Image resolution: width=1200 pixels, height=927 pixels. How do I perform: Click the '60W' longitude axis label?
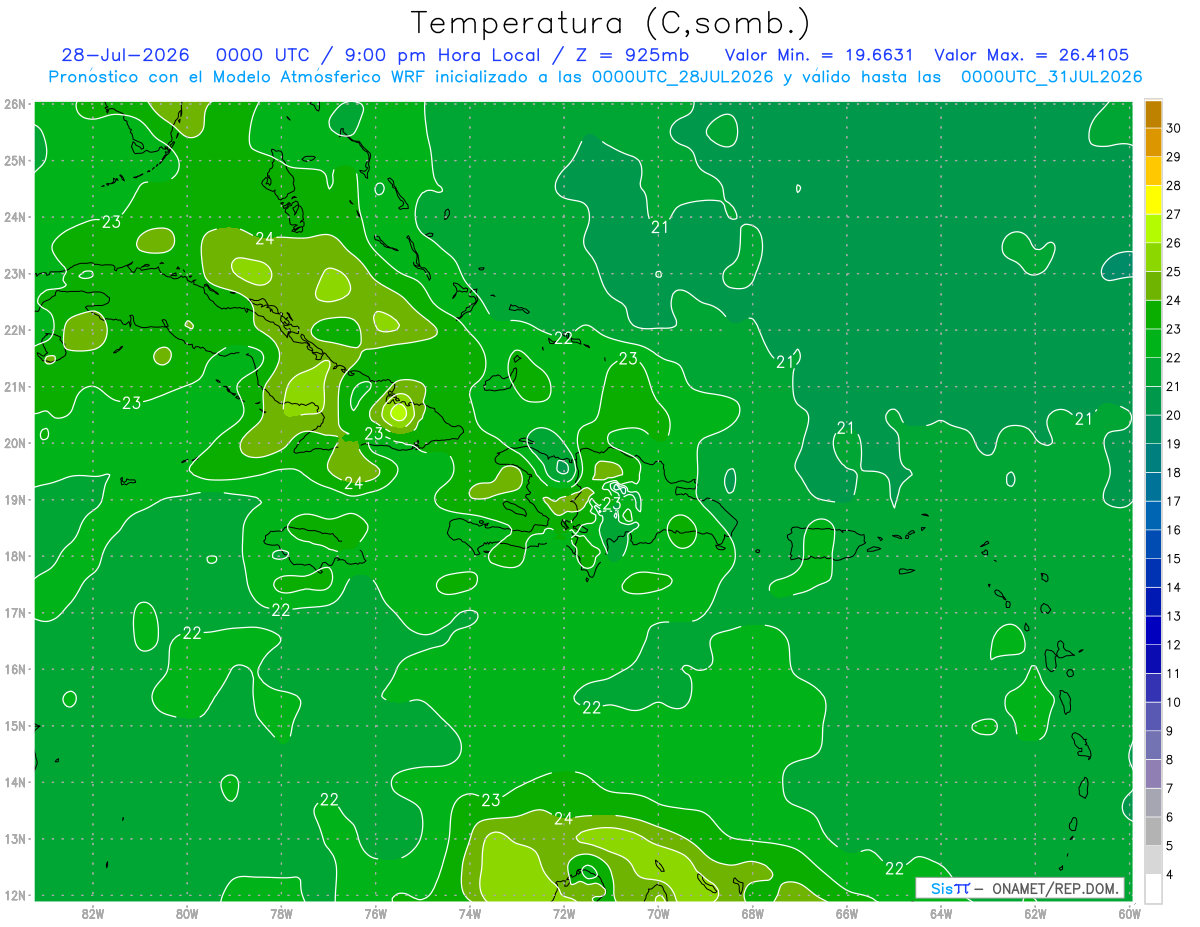pos(1129,913)
